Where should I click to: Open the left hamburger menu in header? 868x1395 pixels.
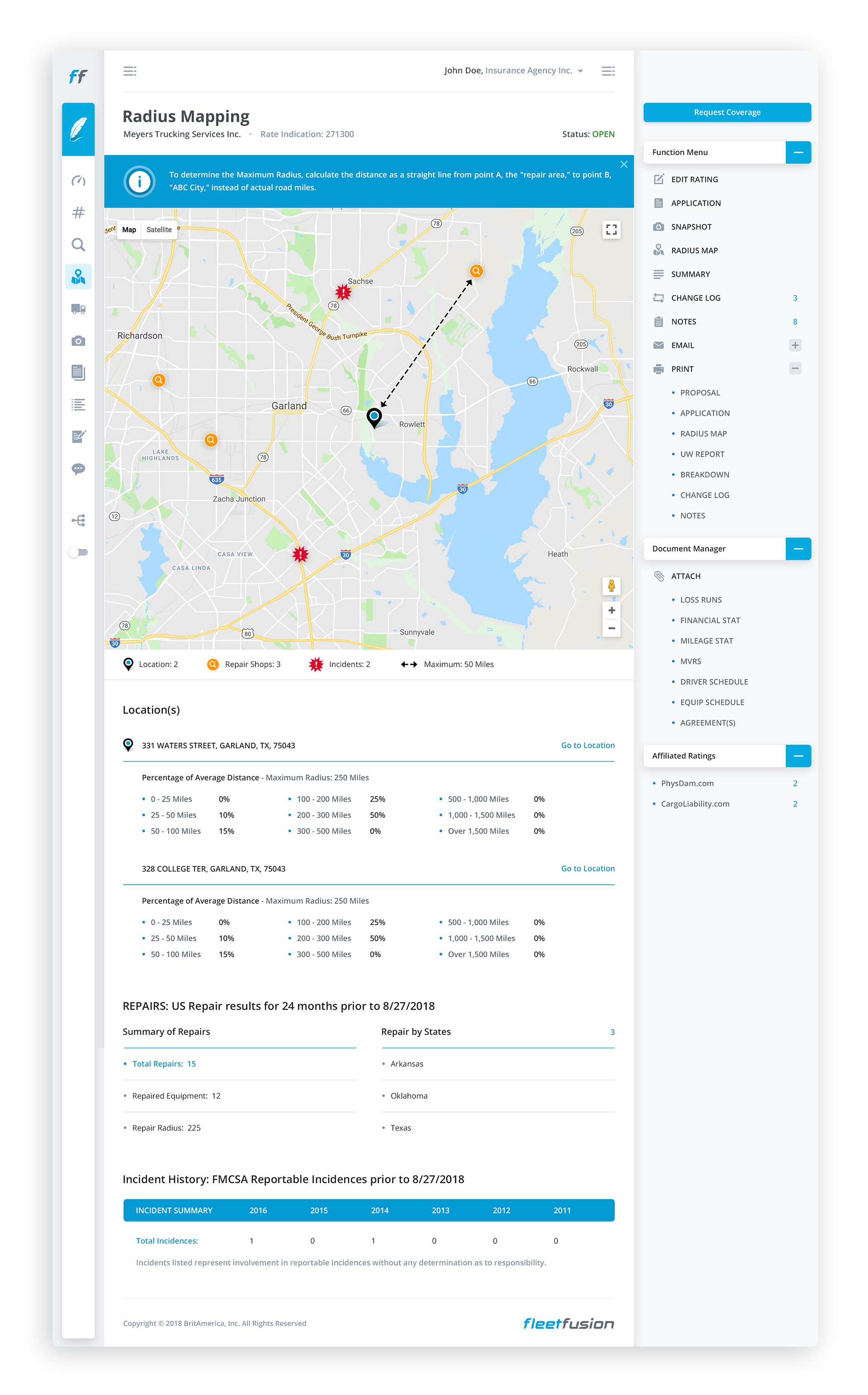pos(130,71)
